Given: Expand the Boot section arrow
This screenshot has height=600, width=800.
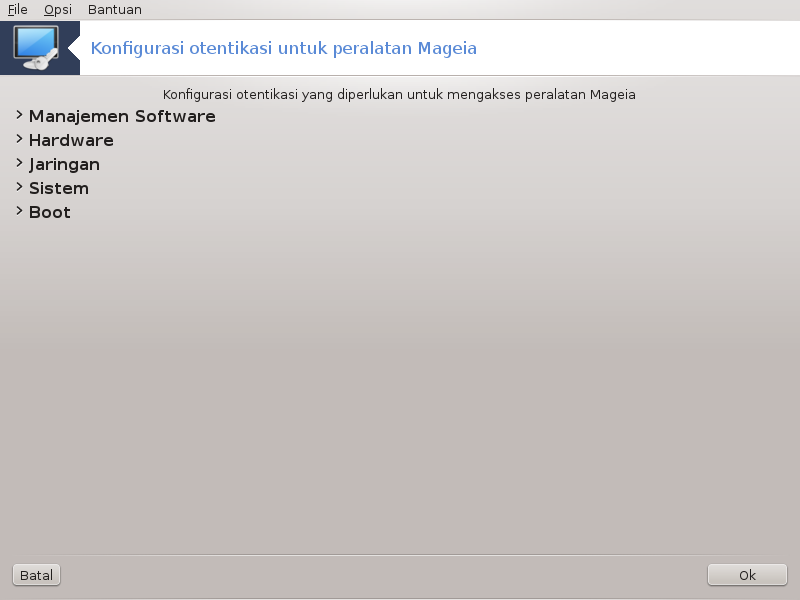Looking at the screenshot, I should [x=19, y=211].
